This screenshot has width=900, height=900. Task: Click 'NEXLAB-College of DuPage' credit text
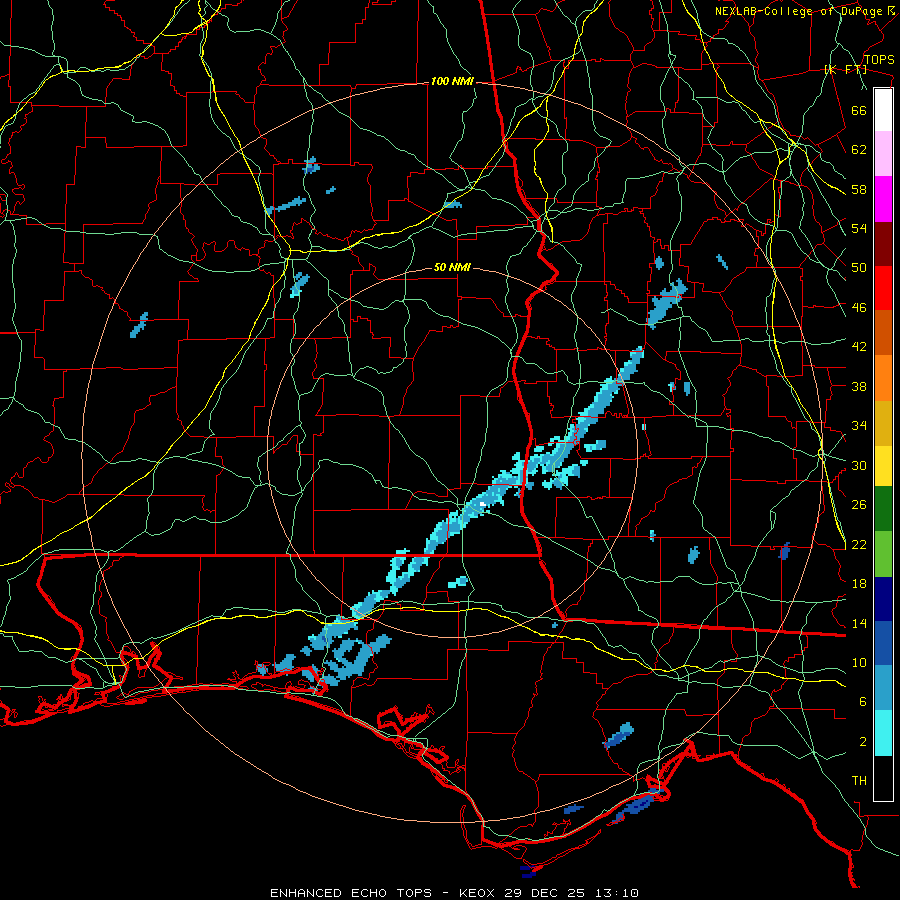(x=800, y=11)
